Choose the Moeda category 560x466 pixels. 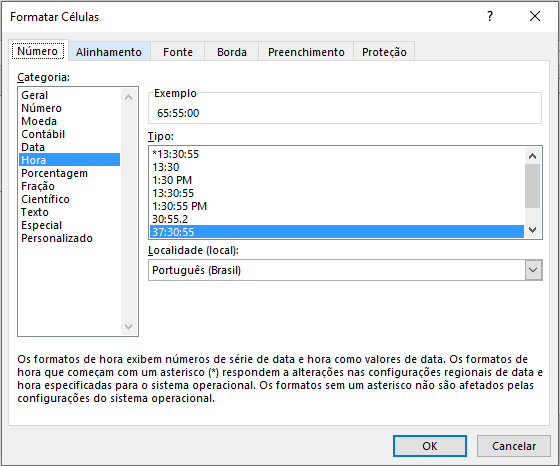pyautogui.click(x=69, y=121)
